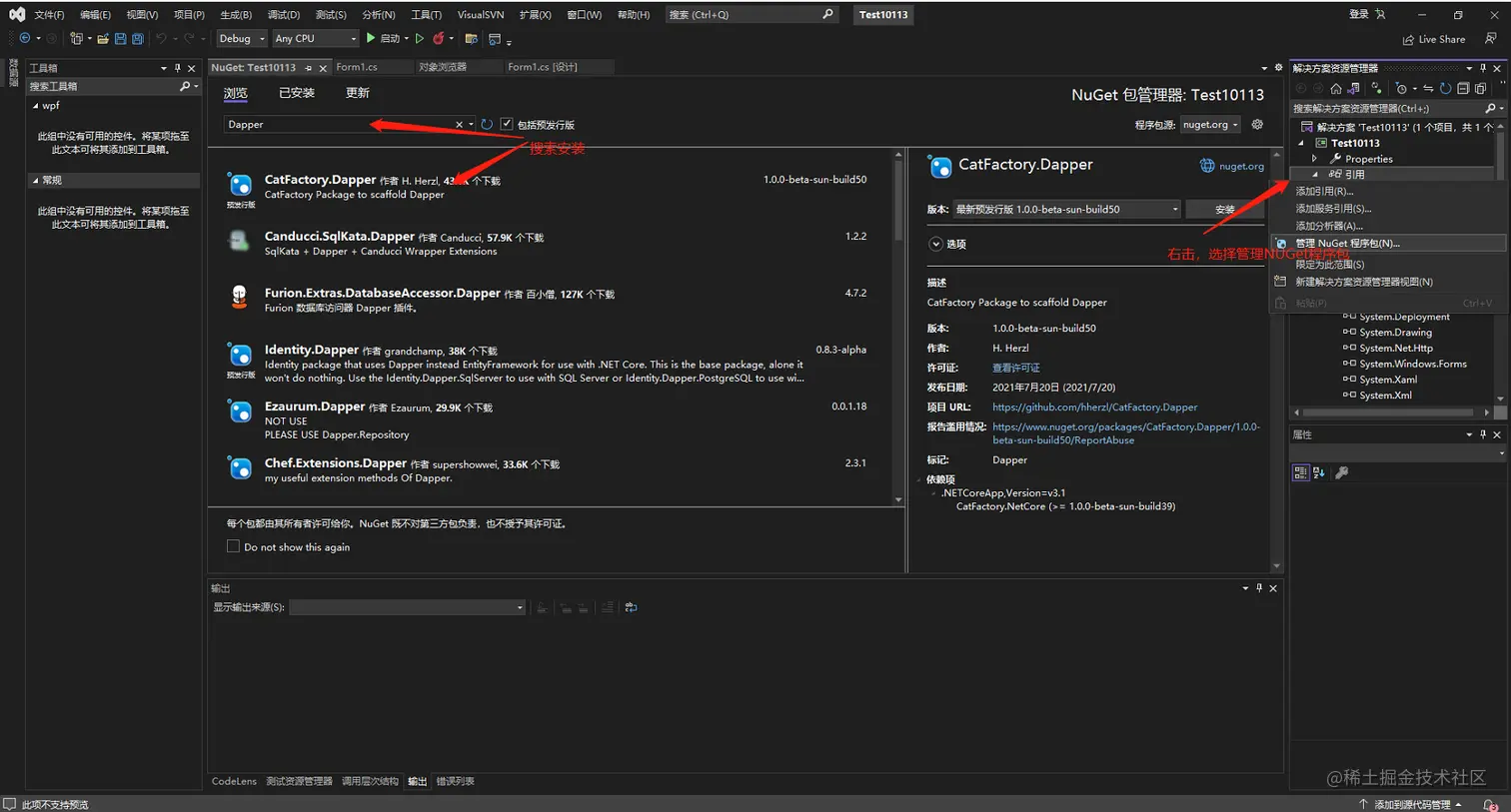
Task: Click the 添加到源代码管理 status bar button
Action: 1412,804
